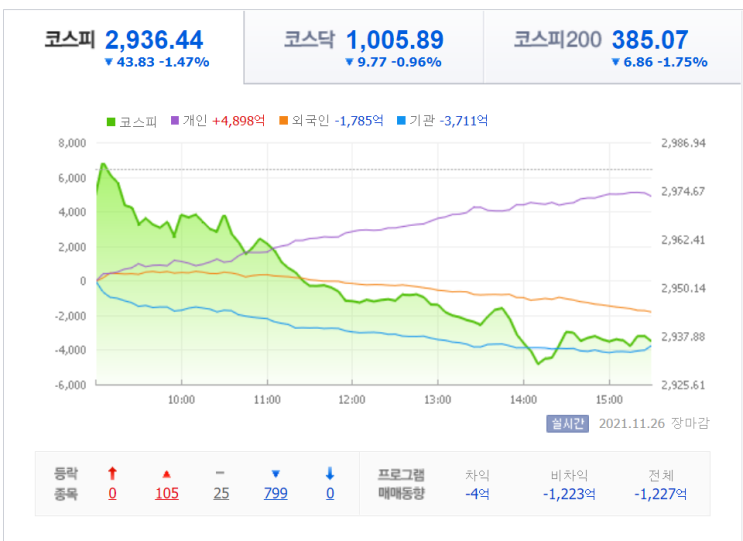Click the KOSPI change 43.83 -1.47%
This screenshot has width=743, height=541.
[157, 62]
